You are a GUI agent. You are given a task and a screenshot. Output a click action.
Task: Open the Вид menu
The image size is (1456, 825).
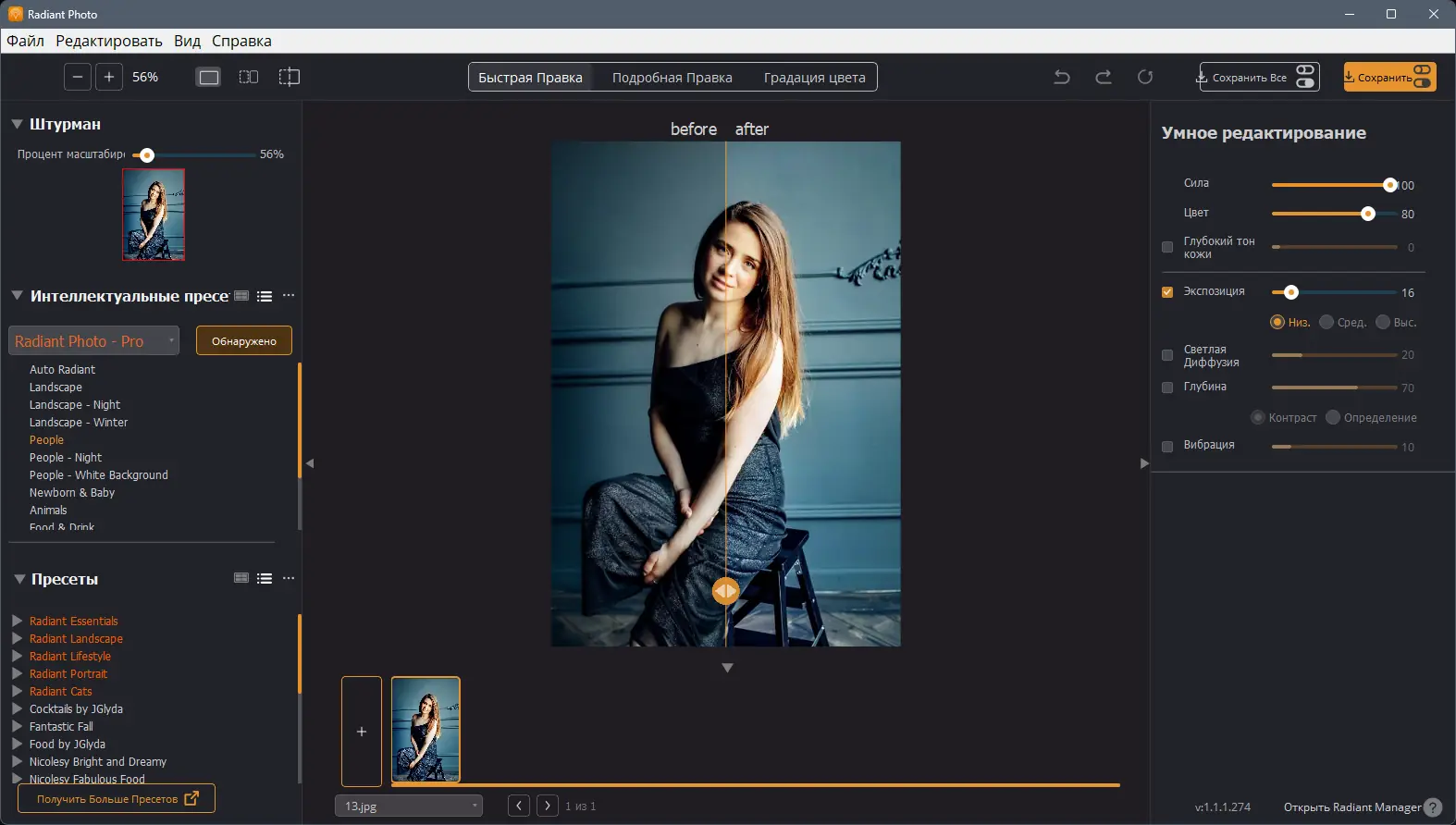tap(187, 41)
